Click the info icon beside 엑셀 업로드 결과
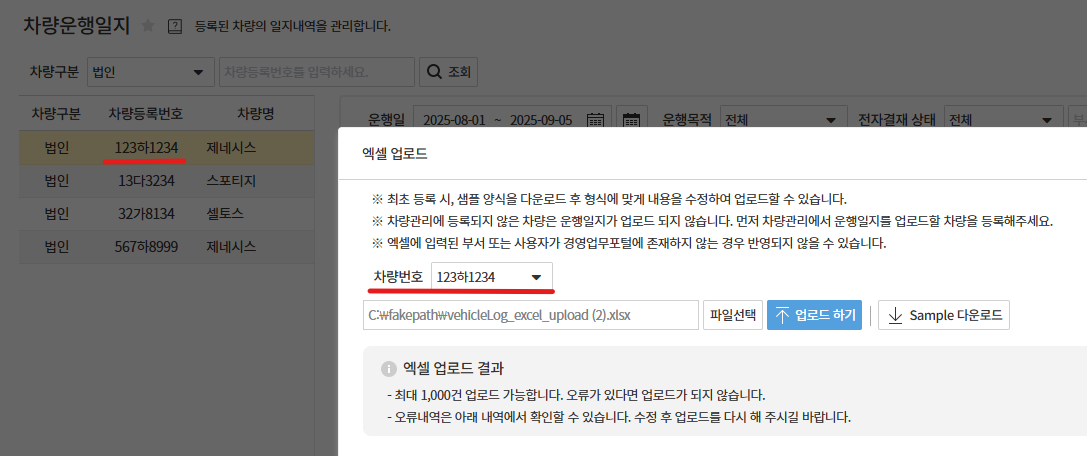 tap(389, 368)
